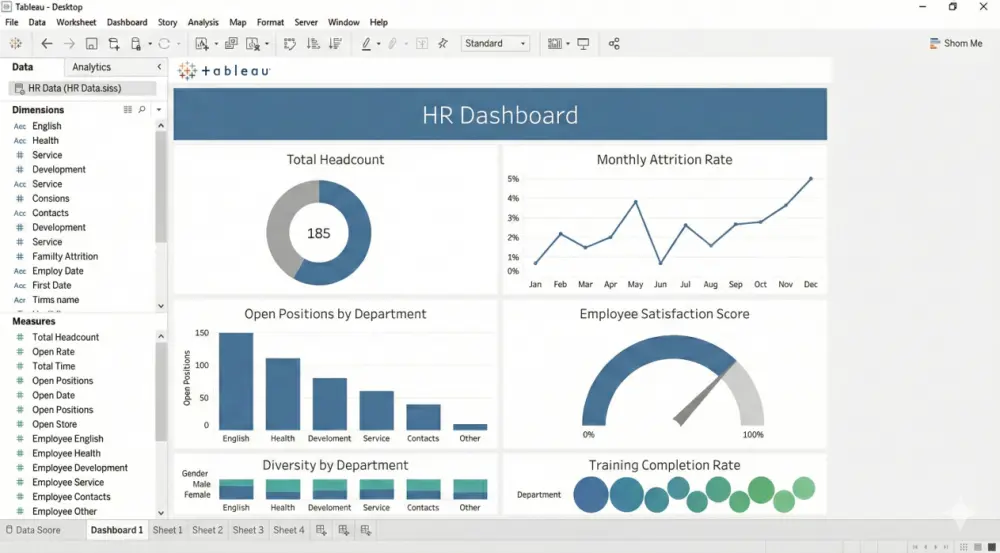Collapse the Data side pane
Screen dimensions: 1000x553
point(159,66)
